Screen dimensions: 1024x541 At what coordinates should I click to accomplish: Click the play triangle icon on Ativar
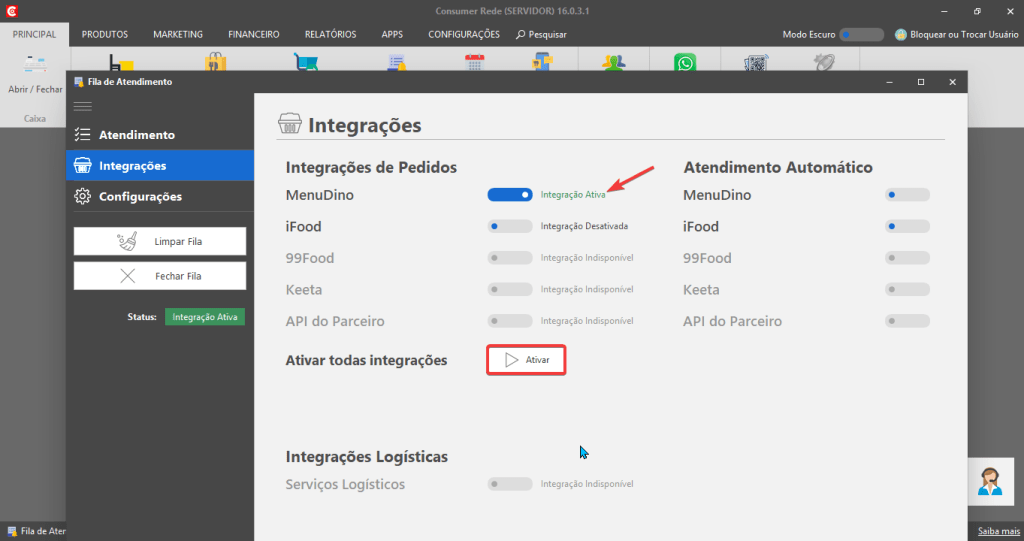(x=511, y=360)
